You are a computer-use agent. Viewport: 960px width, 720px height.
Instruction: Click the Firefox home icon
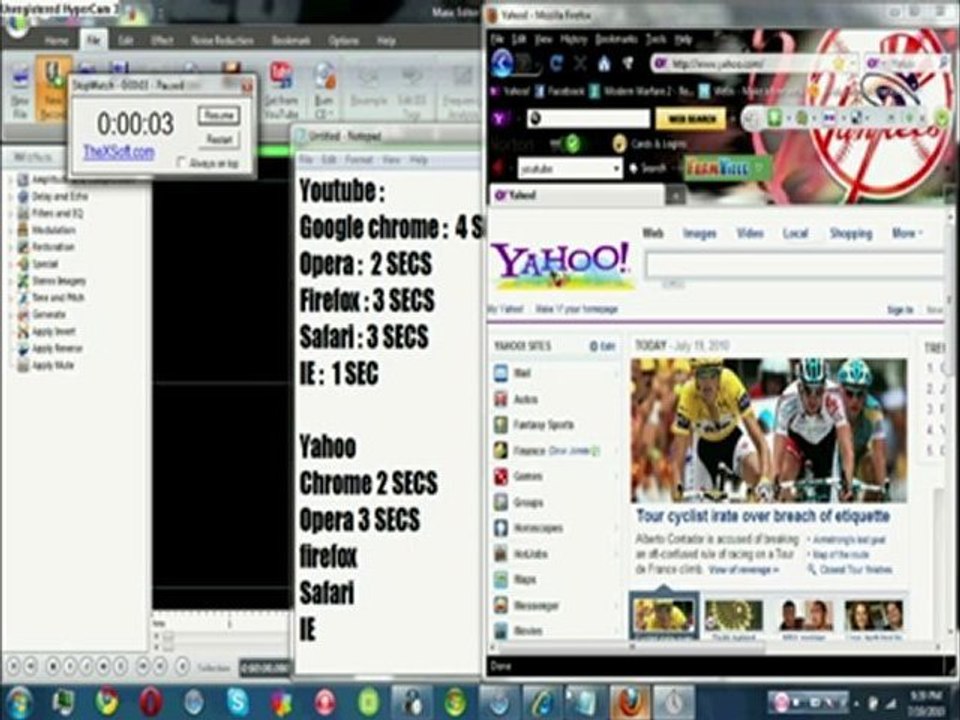[x=604, y=63]
